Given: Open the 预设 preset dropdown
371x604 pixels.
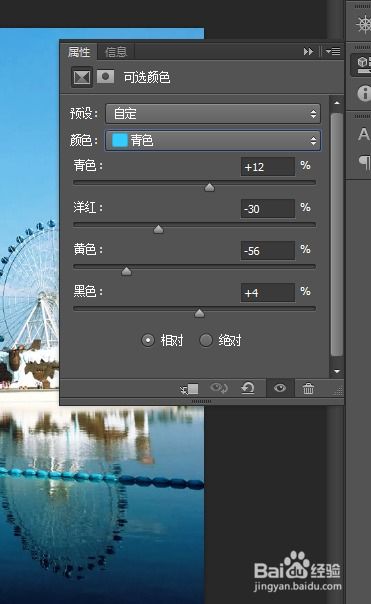Looking at the screenshot, I should pyautogui.click(x=213, y=114).
